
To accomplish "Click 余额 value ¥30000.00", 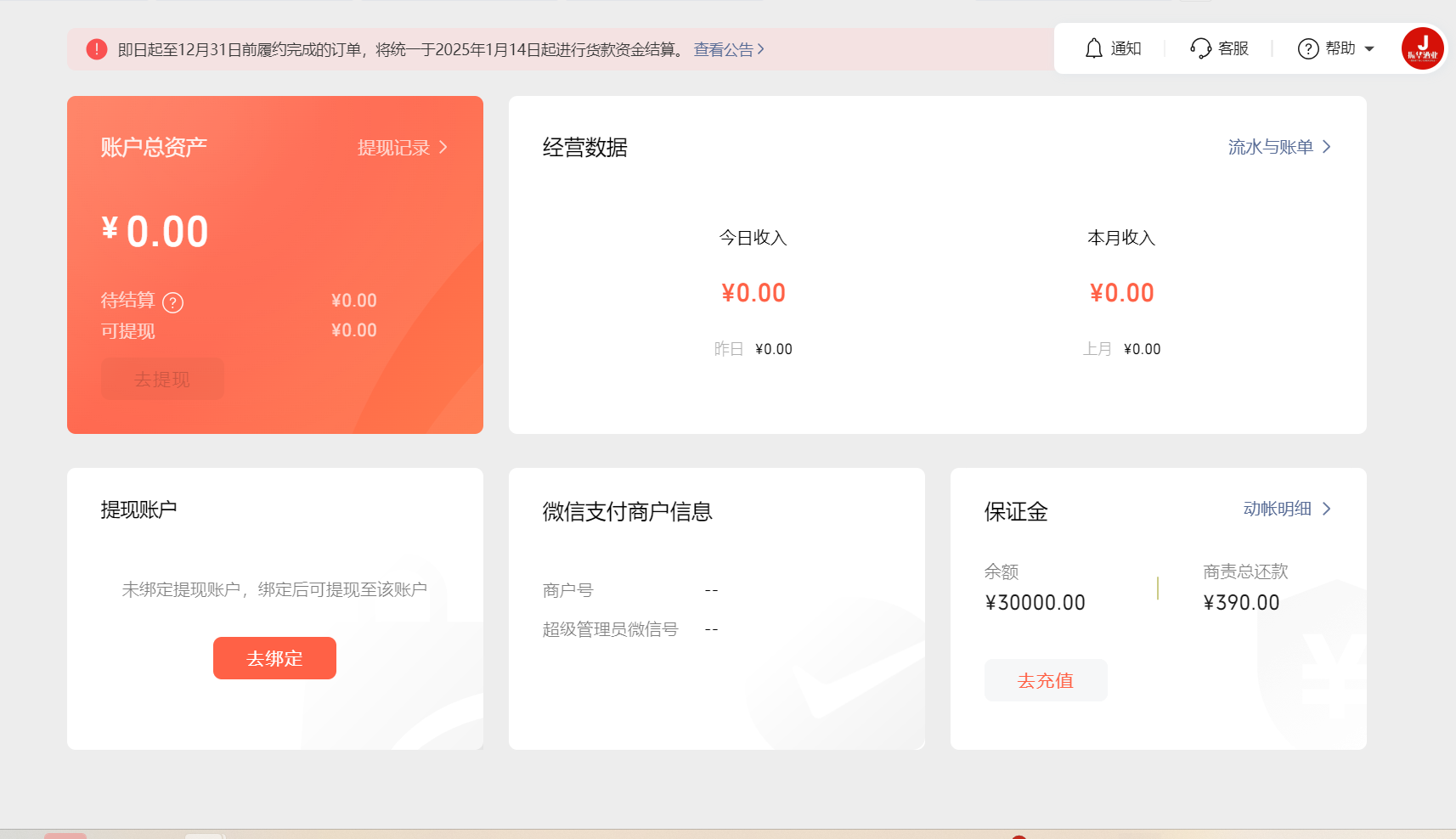I will tap(1036, 603).
